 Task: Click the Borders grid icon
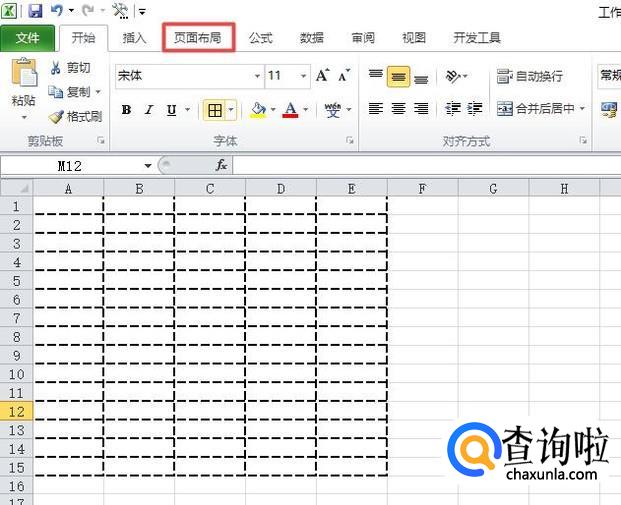coord(215,110)
